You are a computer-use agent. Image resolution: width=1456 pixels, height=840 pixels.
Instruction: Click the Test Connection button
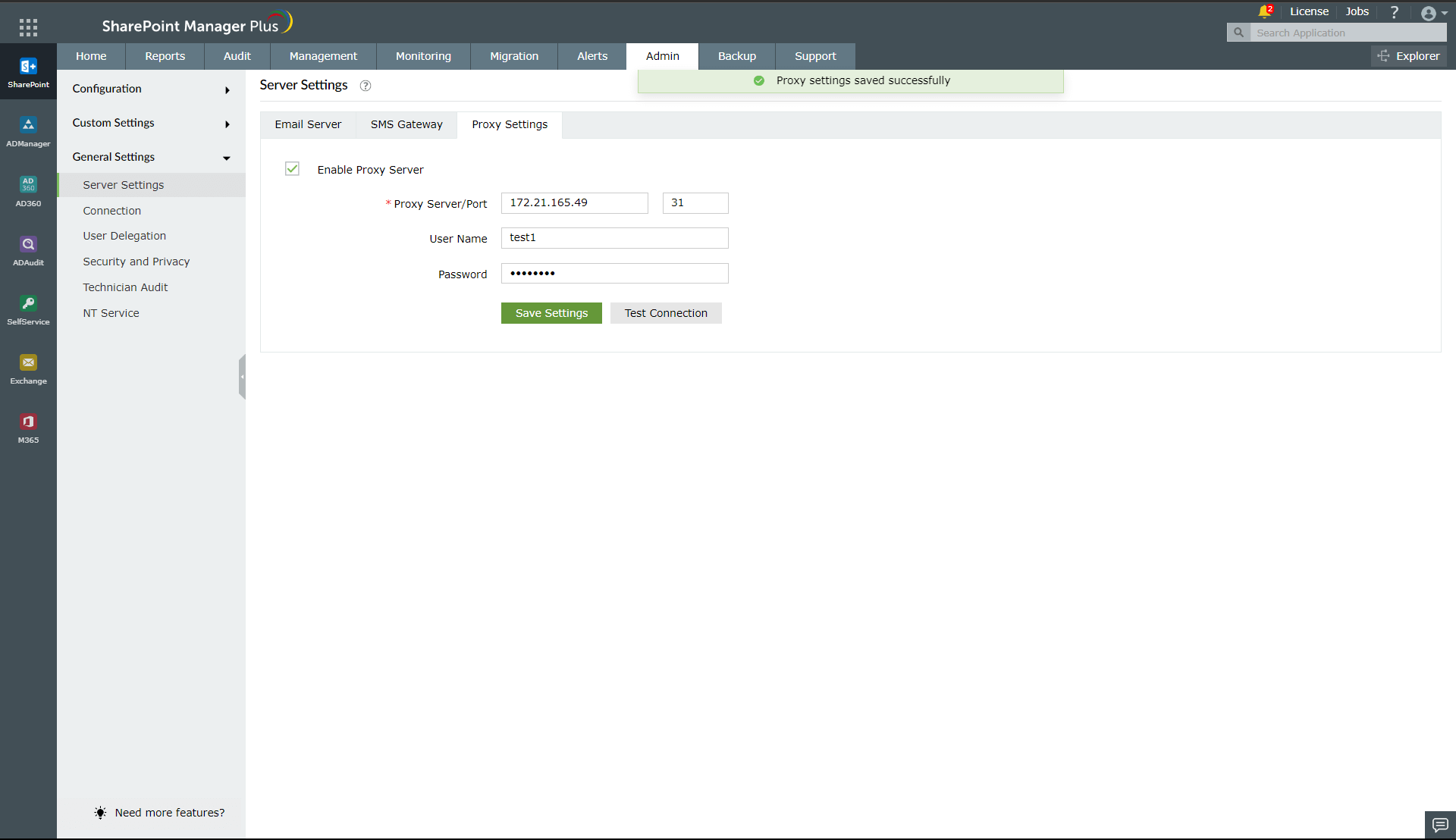pyautogui.click(x=665, y=312)
